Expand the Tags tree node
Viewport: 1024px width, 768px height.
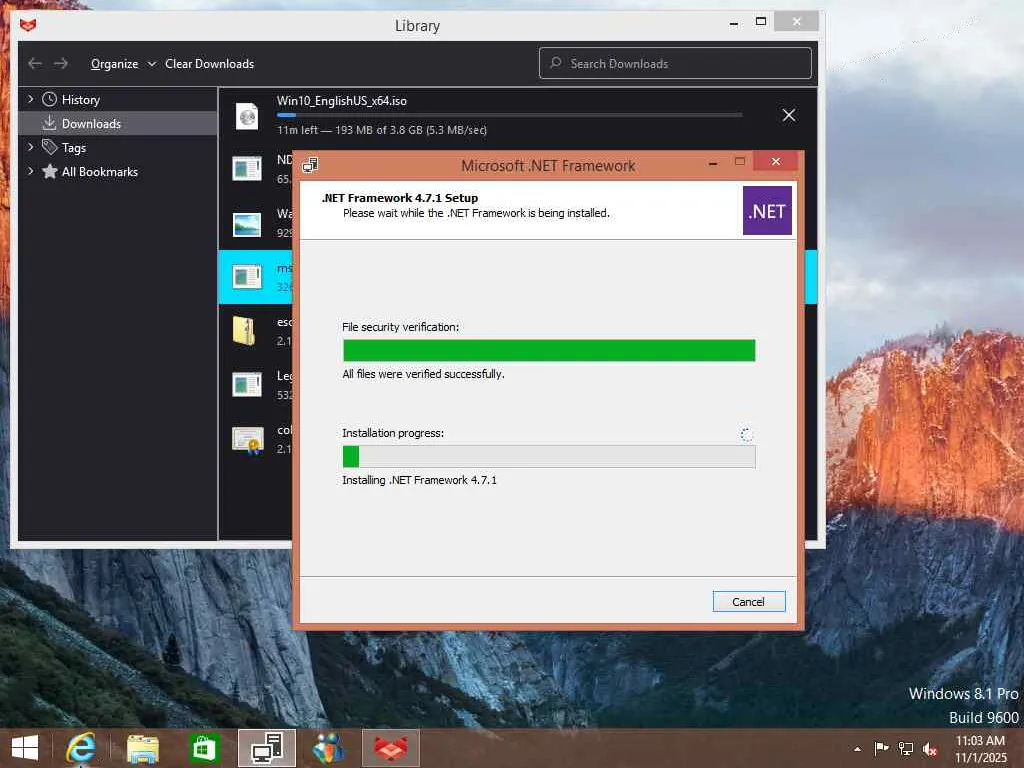[x=30, y=148]
